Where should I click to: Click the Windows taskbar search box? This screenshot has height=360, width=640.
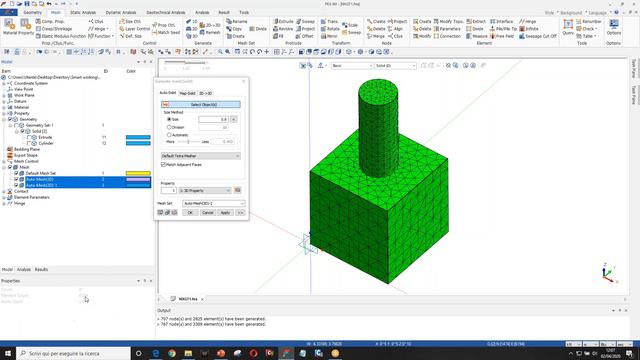click(x=73, y=353)
